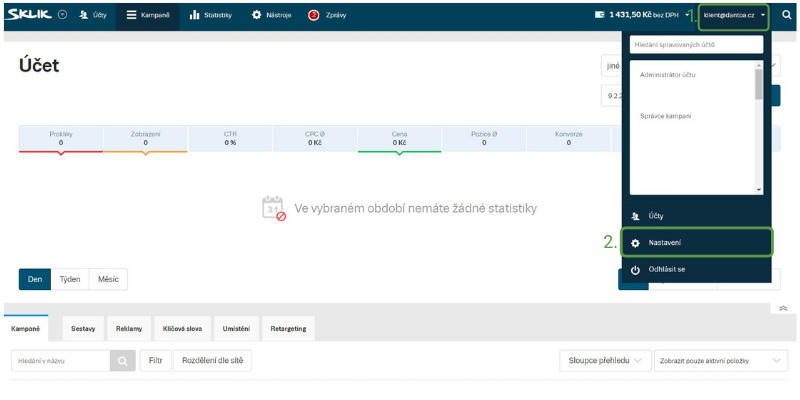Select the Den view toggle
The width and height of the screenshot is (800, 400).
34,279
